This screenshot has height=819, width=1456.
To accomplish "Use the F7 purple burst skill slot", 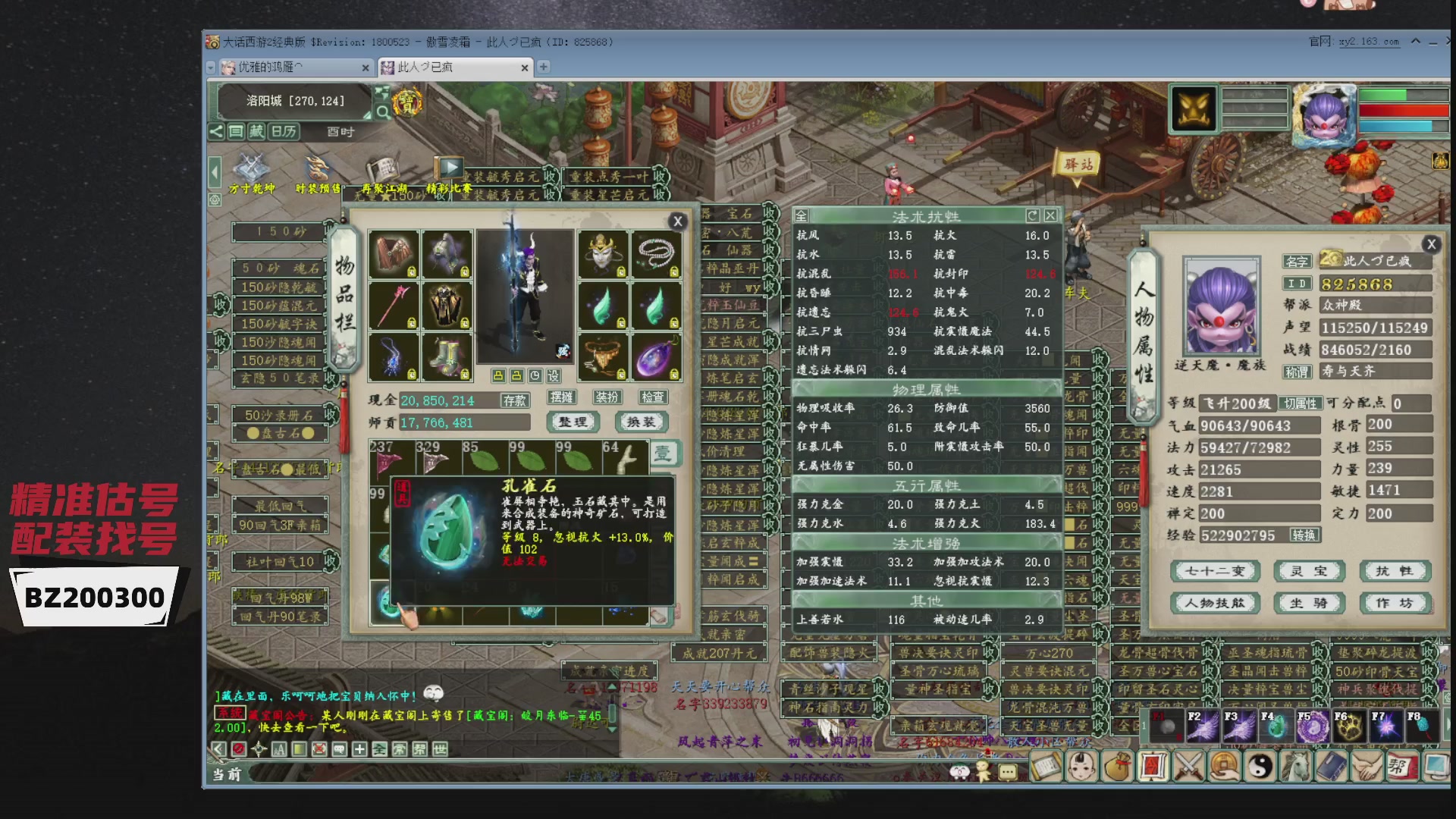I will 1386,726.
